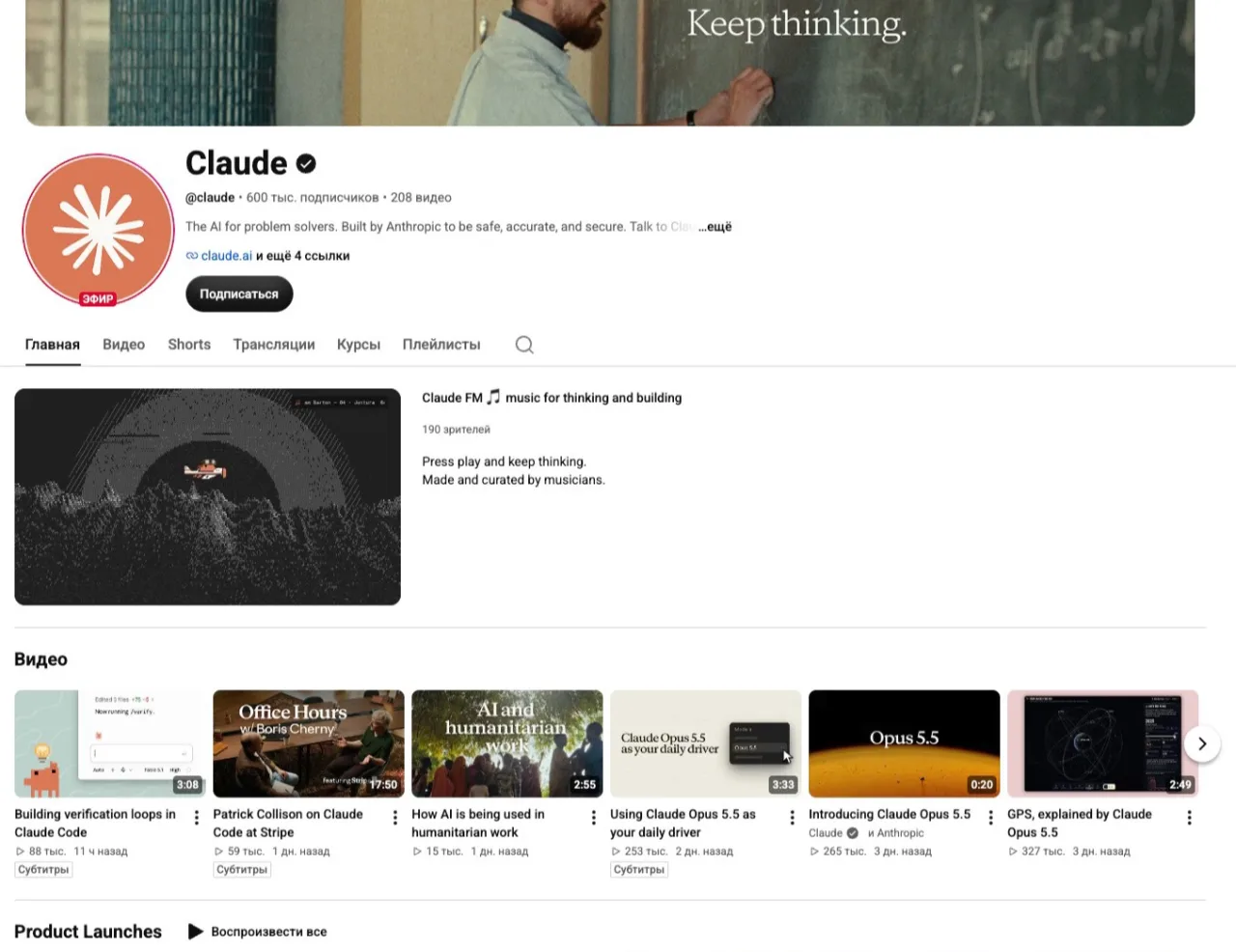Expand the "и ещё 4 ссылки" links list
Image resolution: width=1236 pixels, height=952 pixels.
(303, 256)
